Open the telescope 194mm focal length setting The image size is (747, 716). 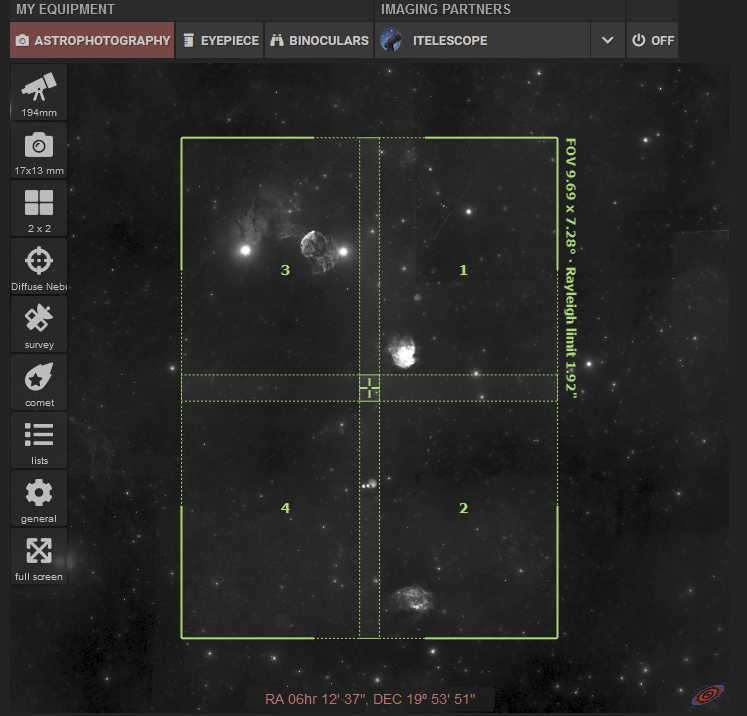[x=39, y=93]
